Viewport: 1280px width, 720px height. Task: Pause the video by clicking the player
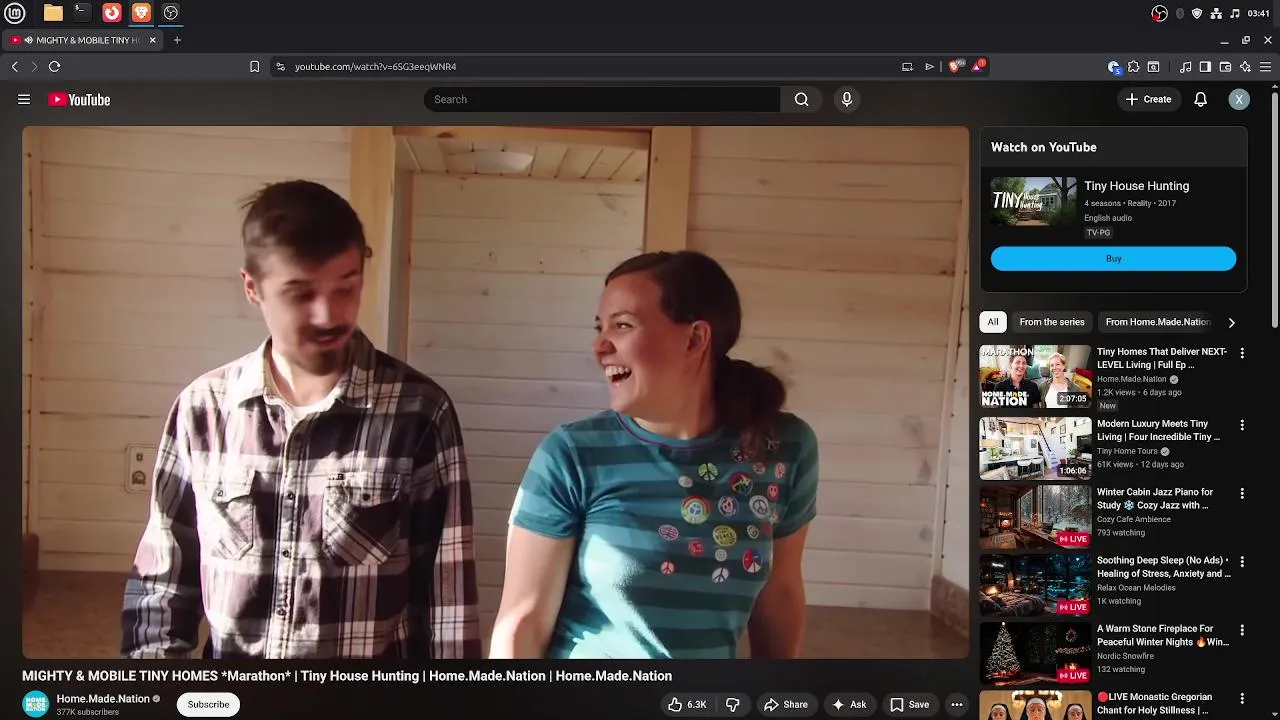495,392
